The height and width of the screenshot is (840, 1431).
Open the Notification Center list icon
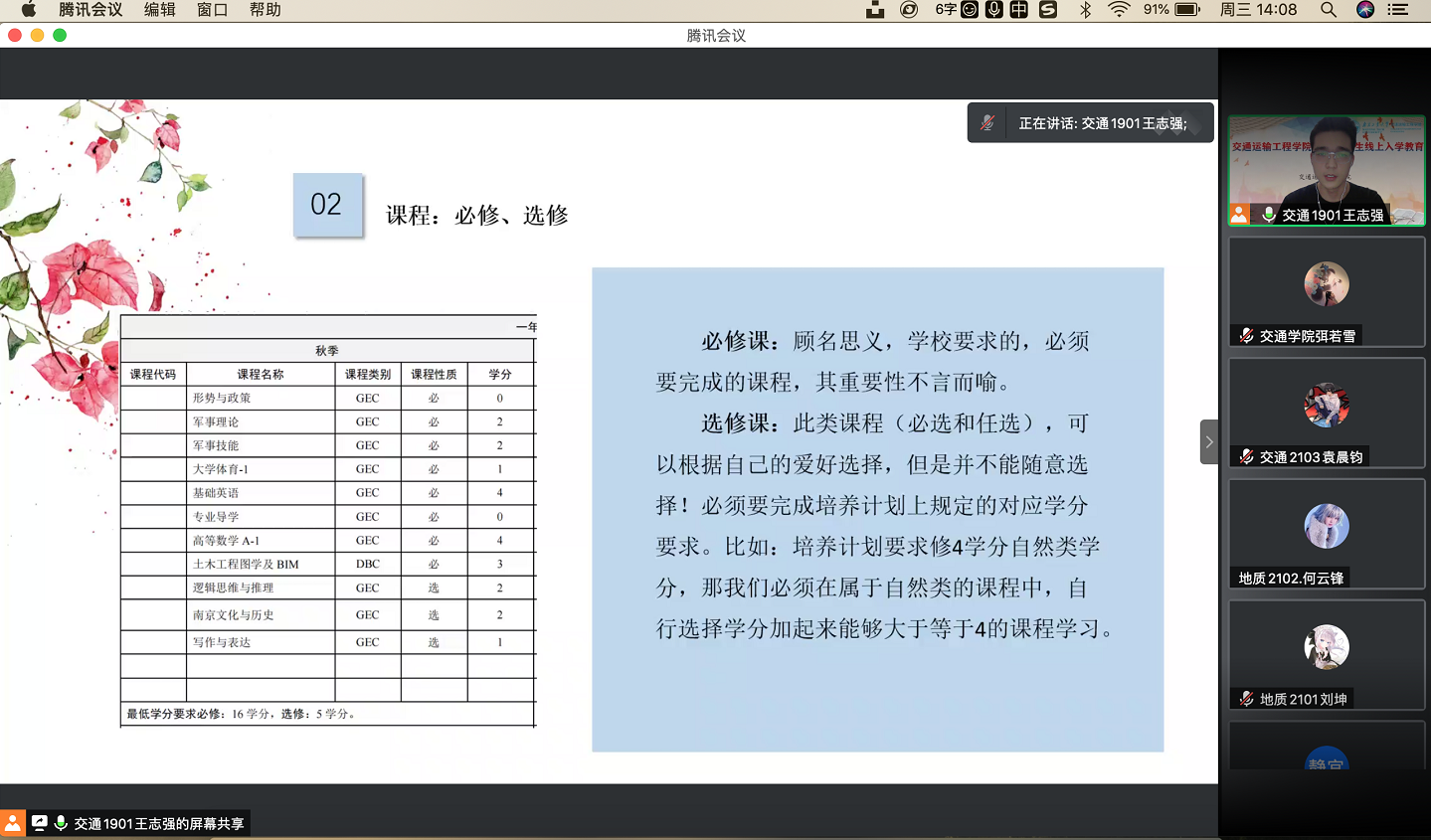coord(1398,10)
